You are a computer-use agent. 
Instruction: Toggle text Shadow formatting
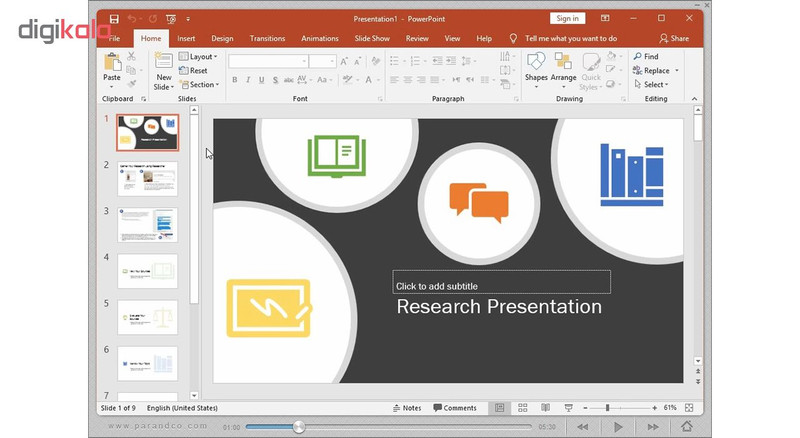276,80
